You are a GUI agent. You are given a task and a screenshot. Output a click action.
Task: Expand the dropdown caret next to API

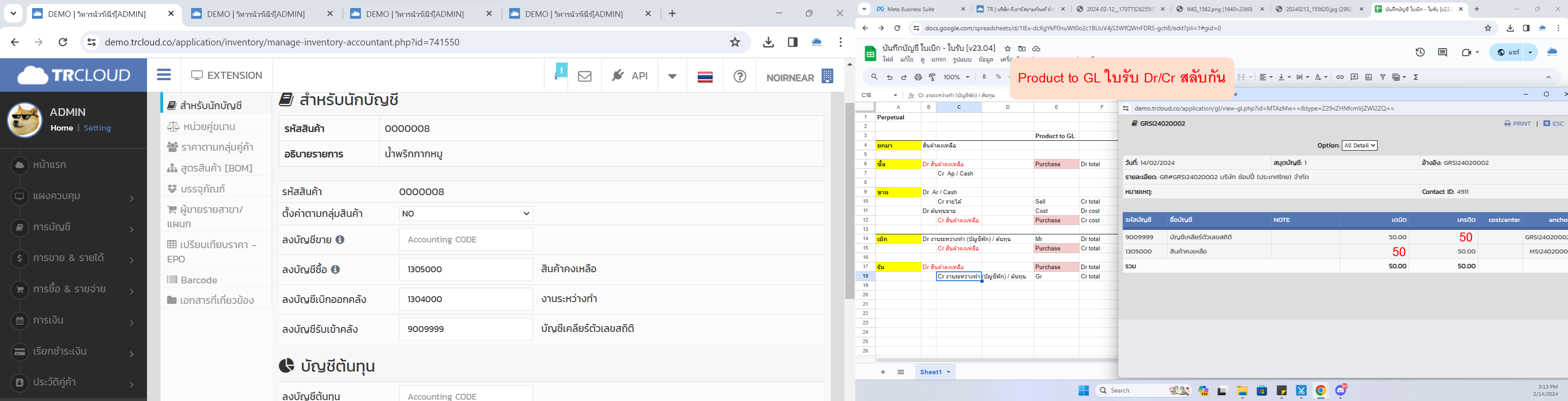[672, 77]
